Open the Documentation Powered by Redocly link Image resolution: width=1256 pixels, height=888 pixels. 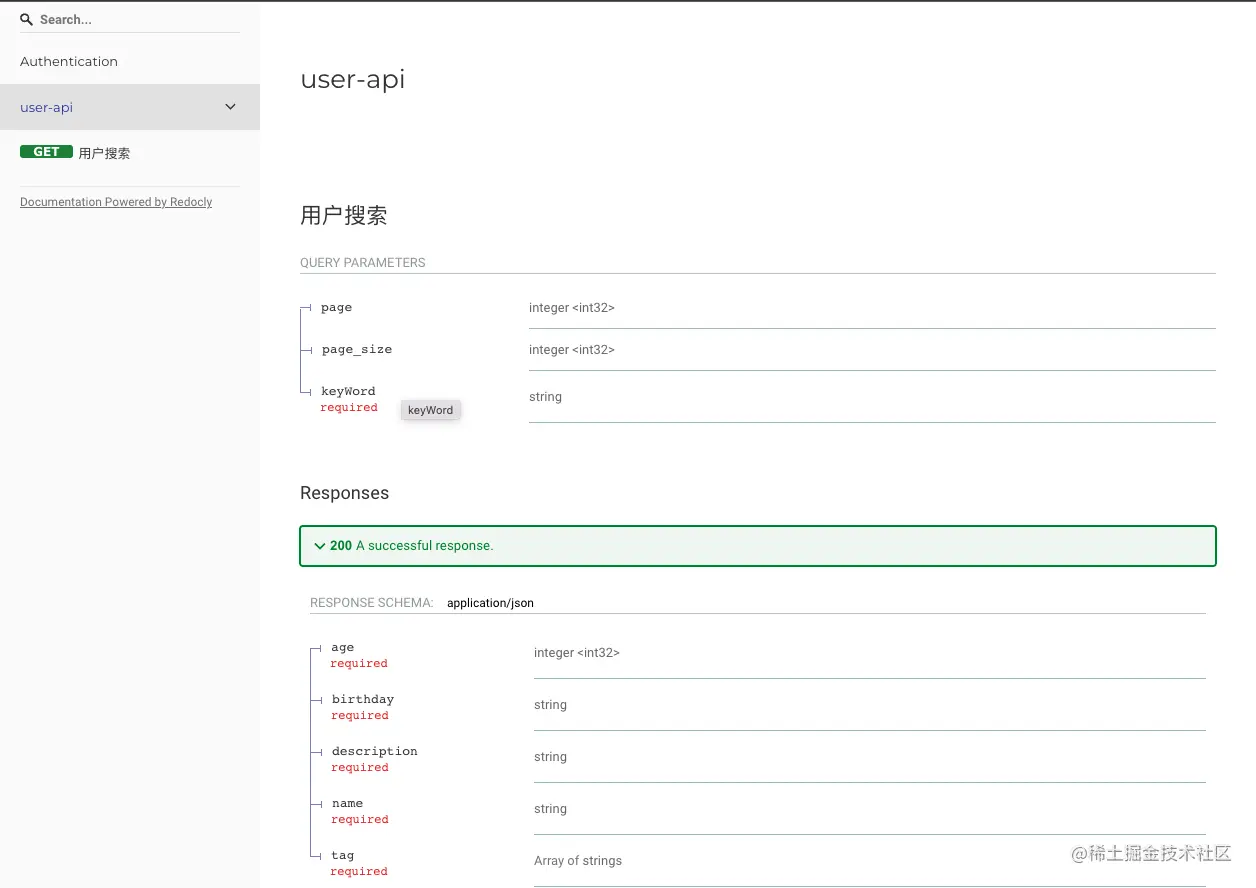coord(115,202)
